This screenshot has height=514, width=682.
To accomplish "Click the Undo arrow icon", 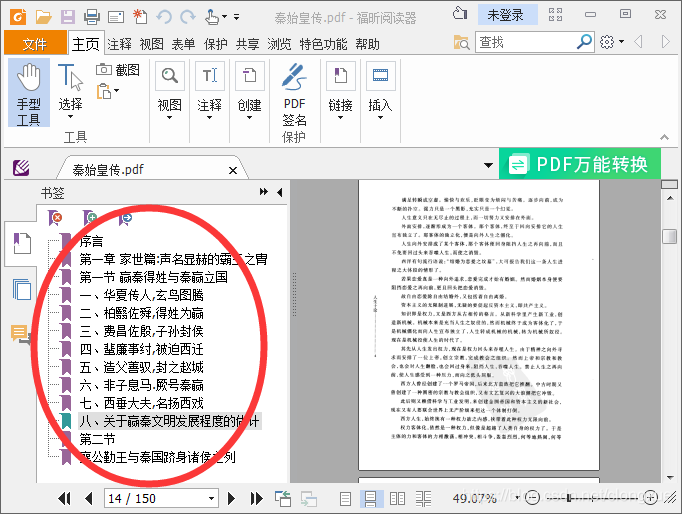I will [x=164, y=17].
